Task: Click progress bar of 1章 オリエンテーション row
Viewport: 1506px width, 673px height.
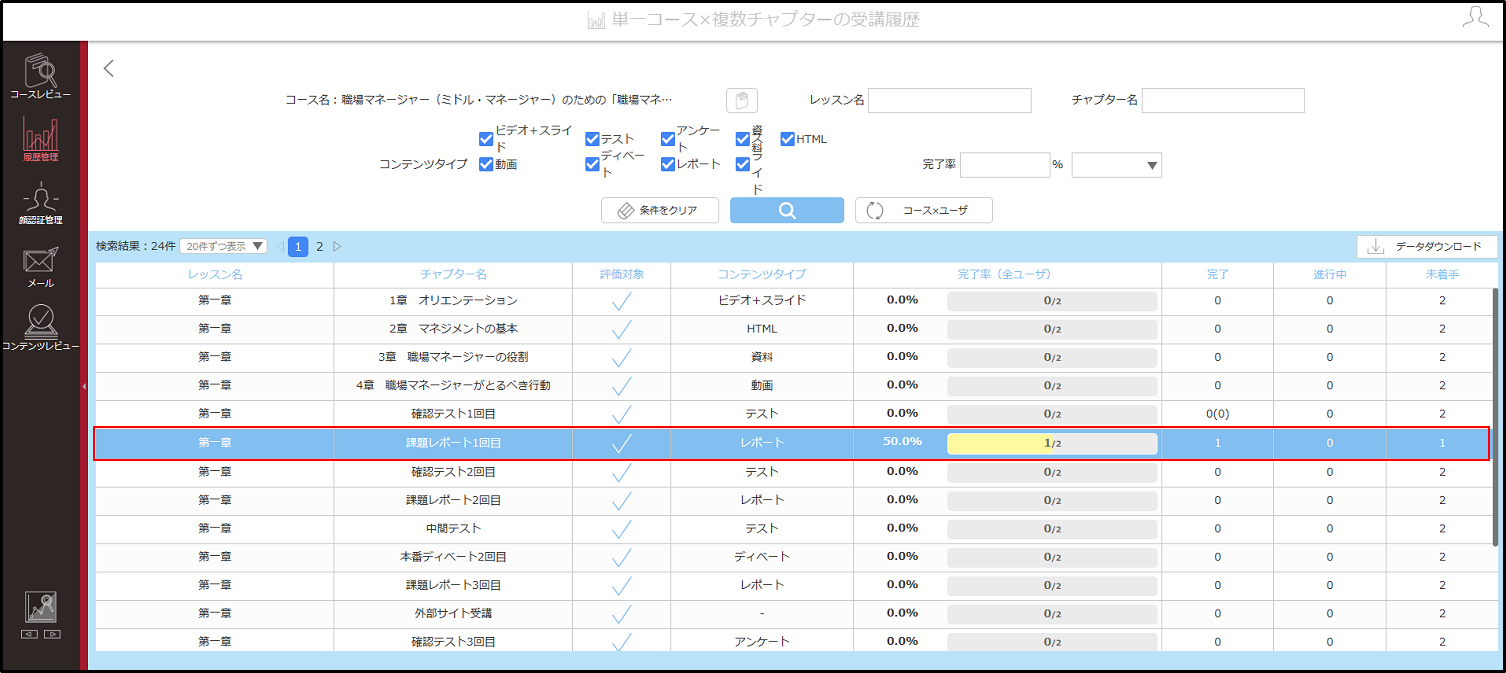Action: tap(1052, 301)
